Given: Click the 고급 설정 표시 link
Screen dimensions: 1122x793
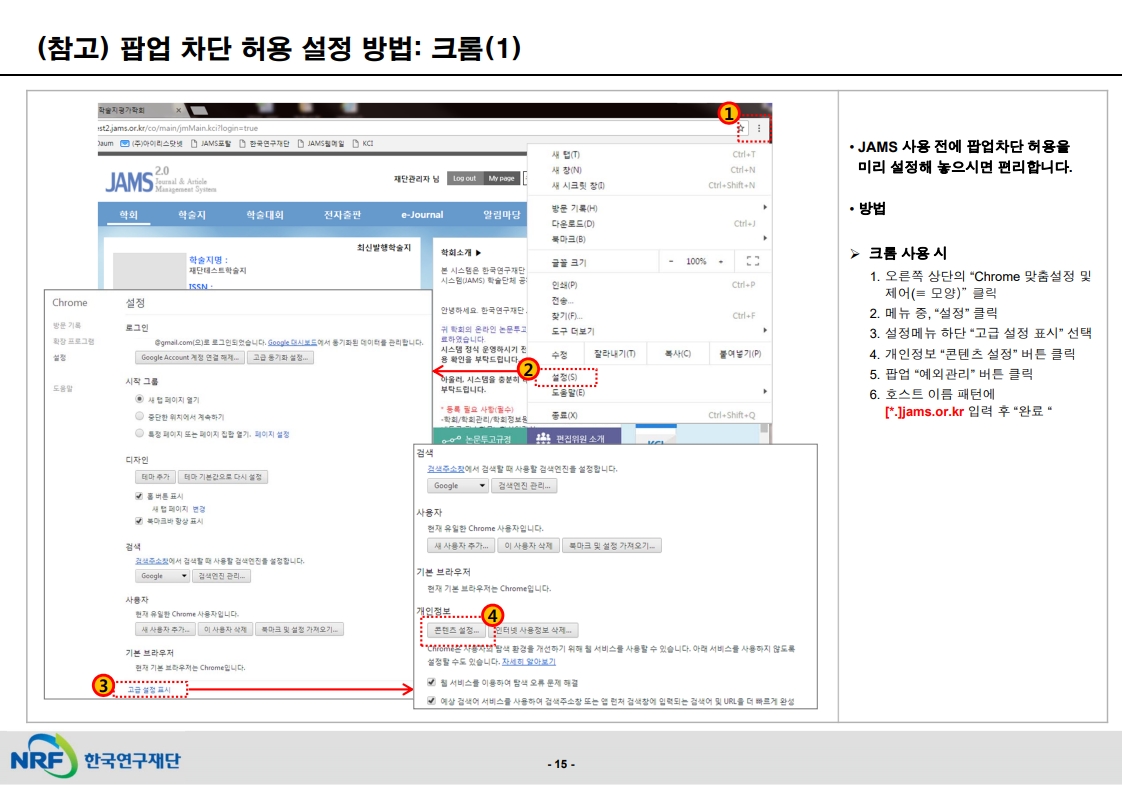Looking at the screenshot, I should [x=149, y=690].
